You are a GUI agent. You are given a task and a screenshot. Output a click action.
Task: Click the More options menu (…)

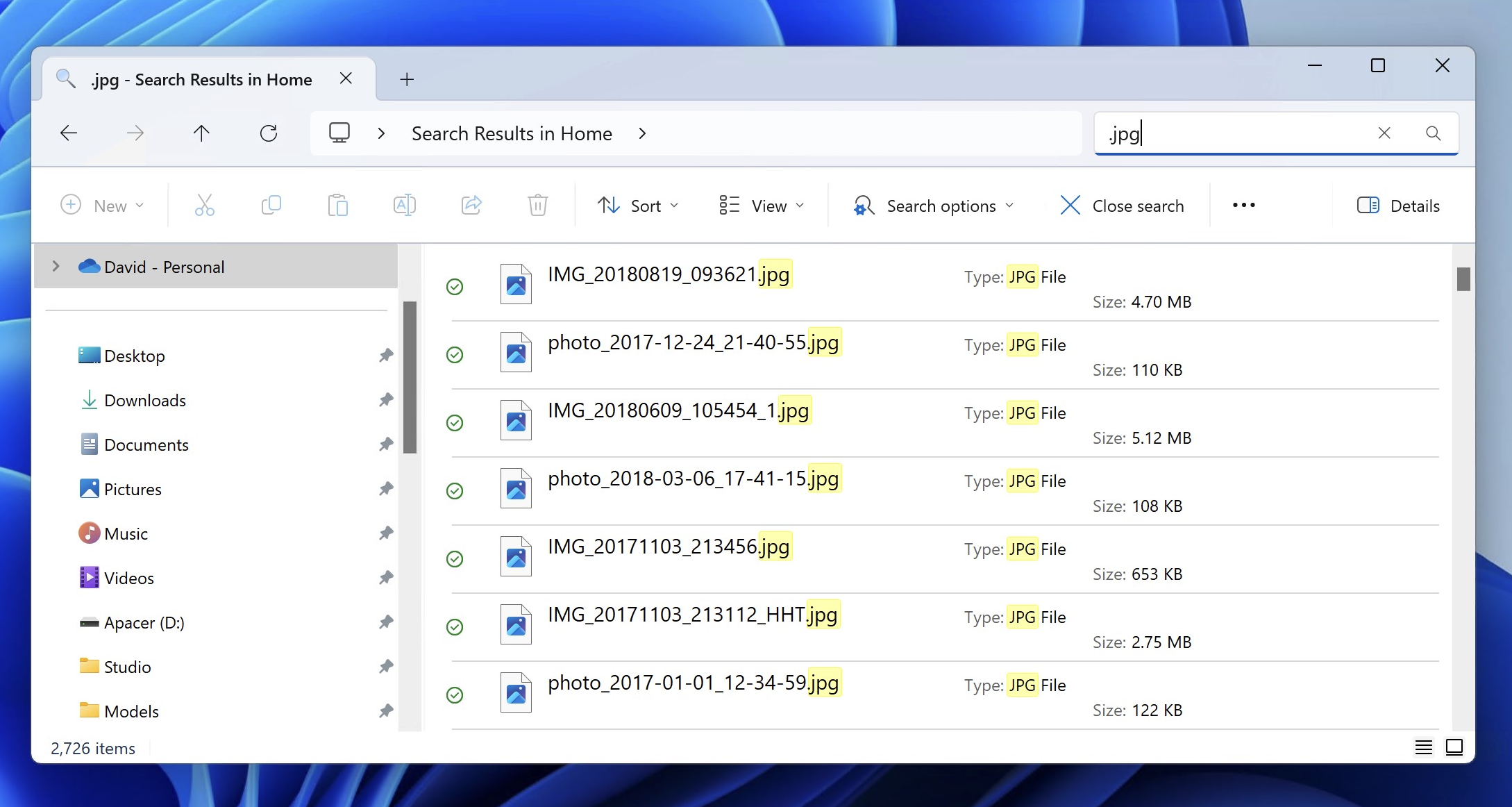tap(1245, 205)
